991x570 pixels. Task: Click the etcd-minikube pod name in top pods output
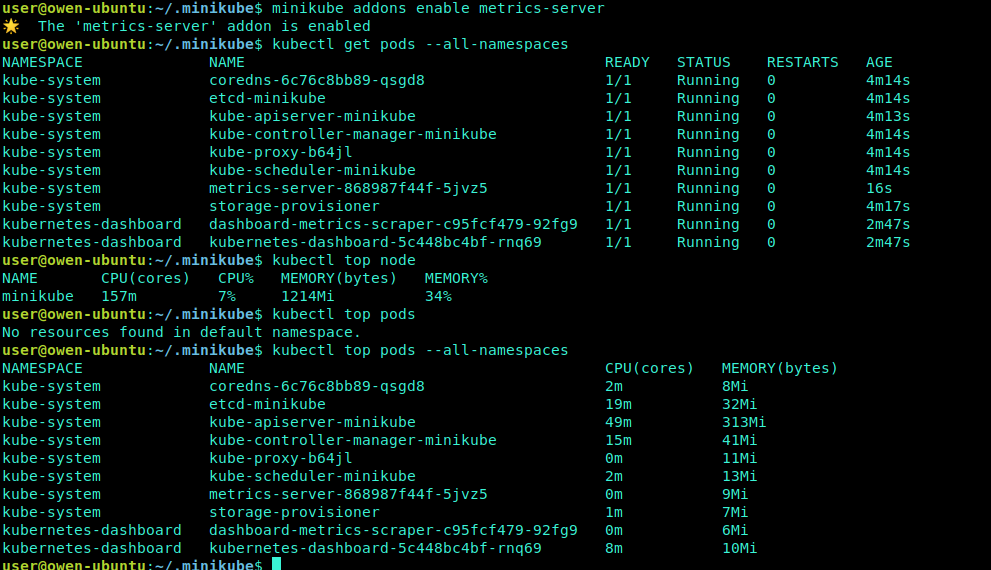coord(267,404)
